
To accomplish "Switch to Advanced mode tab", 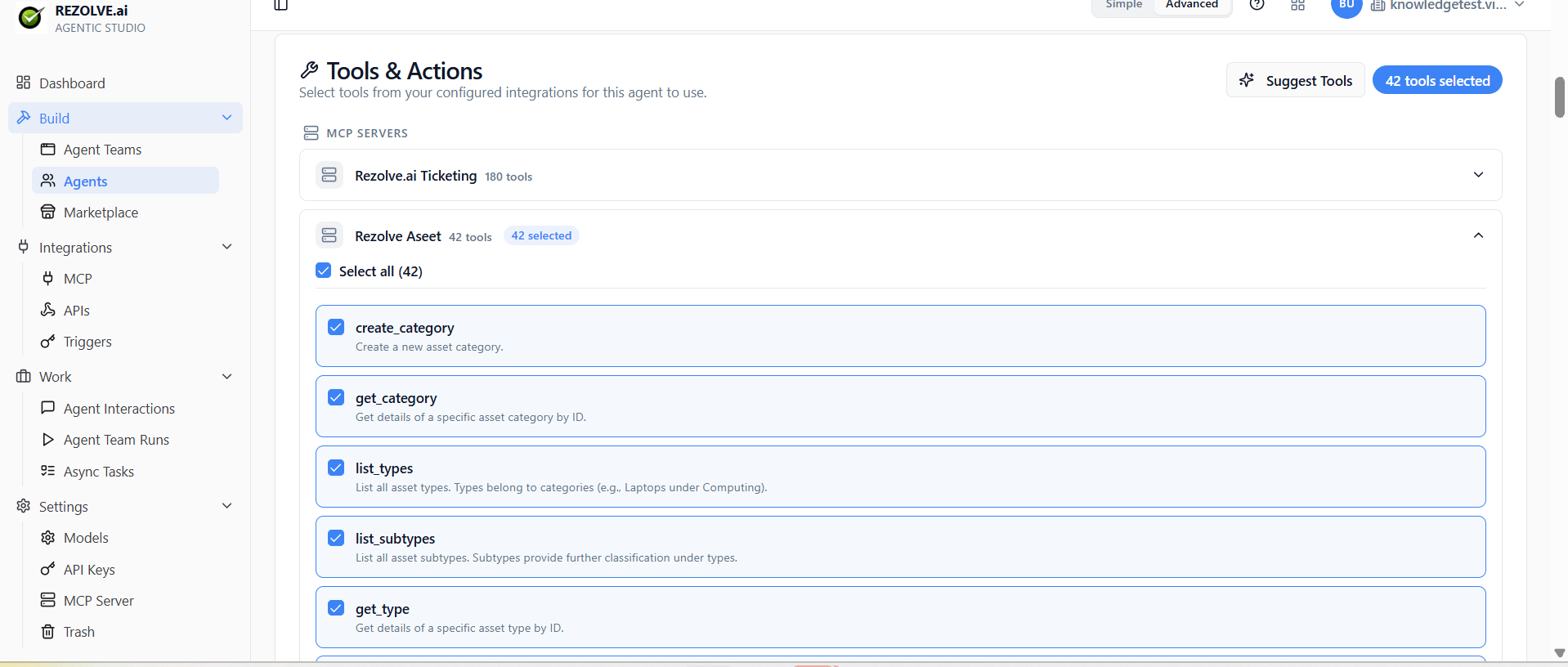I will click(x=1192, y=5).
